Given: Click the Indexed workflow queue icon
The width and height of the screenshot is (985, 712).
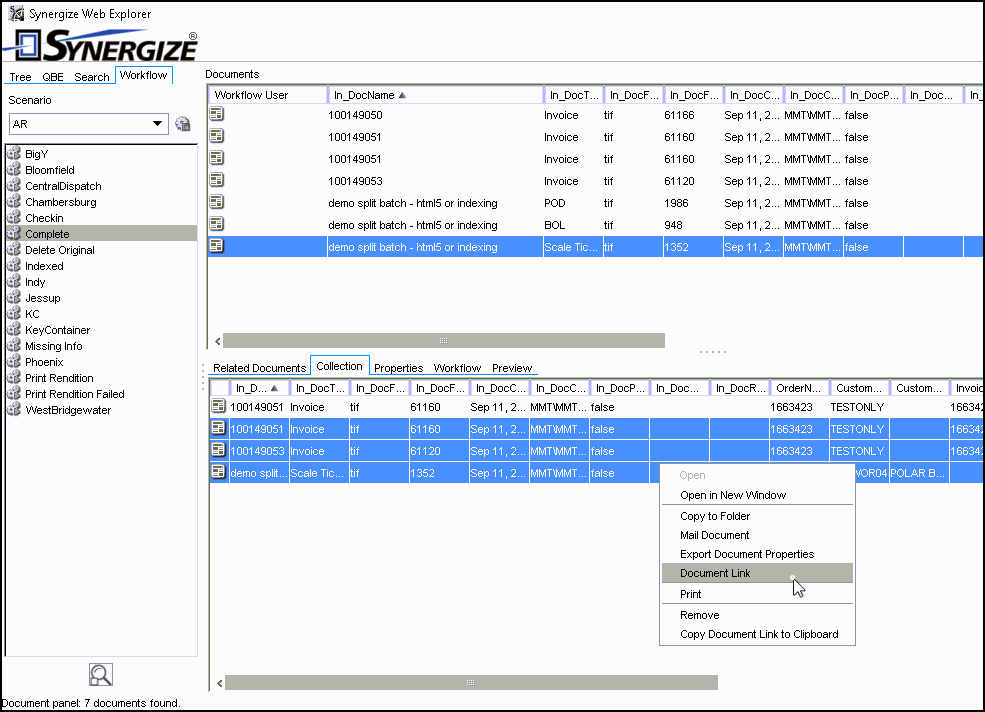Looking at the screenshot, I should 14,265.
